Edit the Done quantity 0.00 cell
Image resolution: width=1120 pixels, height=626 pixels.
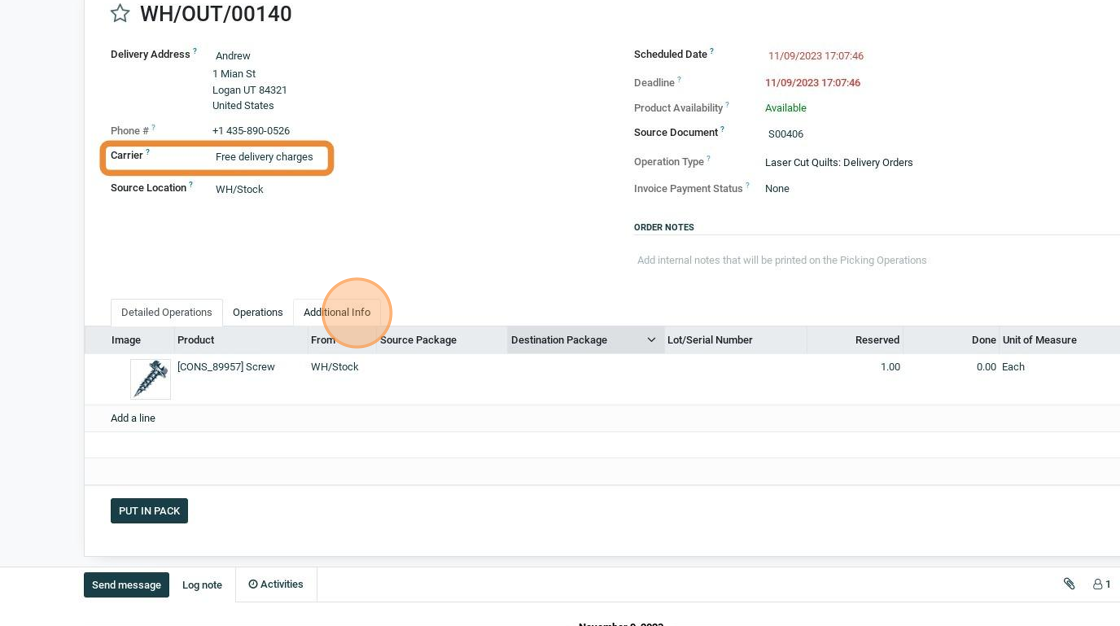(x=986, y=367)
